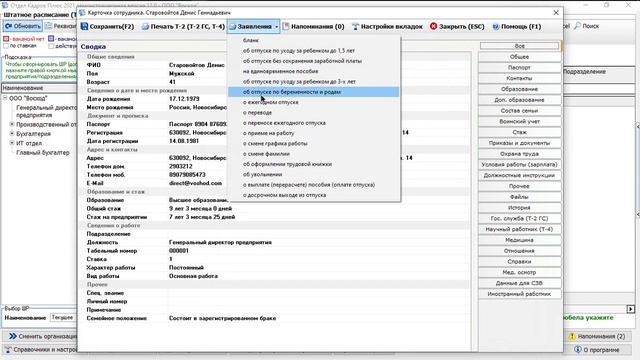This screenshot has width=640, height=360.
Task: Select 'о приеме на работу' item
Action: pyautogui.click(x=314, y=133)
